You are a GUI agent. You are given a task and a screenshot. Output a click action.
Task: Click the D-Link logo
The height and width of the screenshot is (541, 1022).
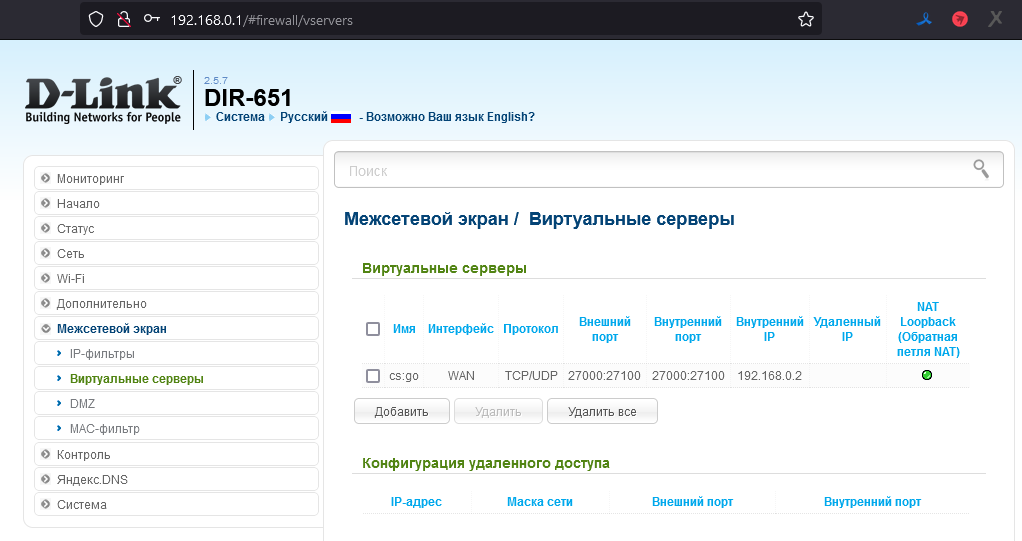pyautogui.click(x=103, y=100)
